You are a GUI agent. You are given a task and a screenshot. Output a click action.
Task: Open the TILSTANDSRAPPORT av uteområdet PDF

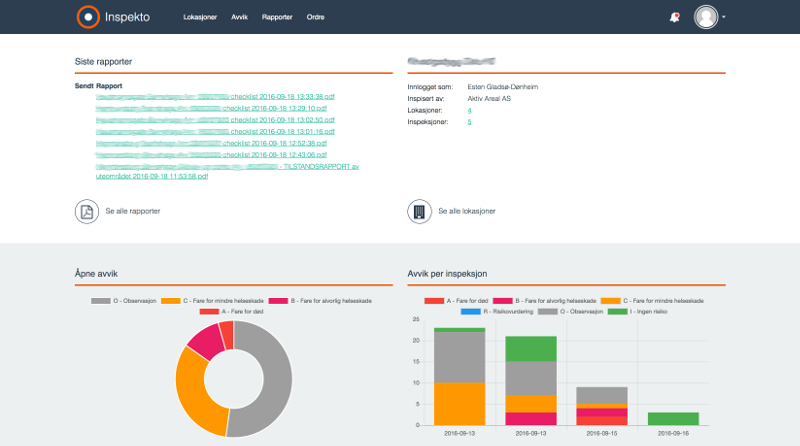click(227, 171)
